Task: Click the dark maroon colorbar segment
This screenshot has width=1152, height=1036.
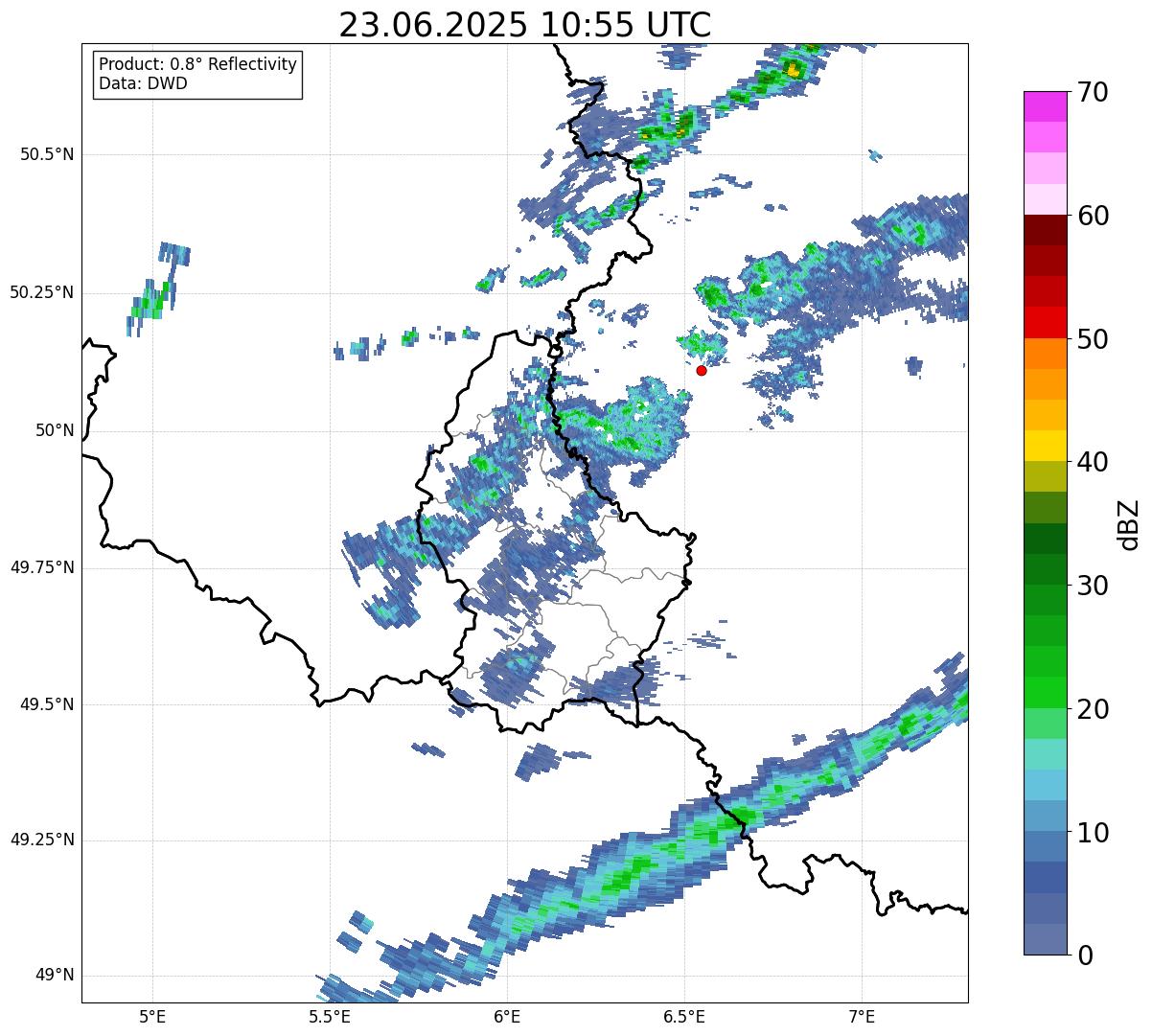Action: [x=1045, y=230]
